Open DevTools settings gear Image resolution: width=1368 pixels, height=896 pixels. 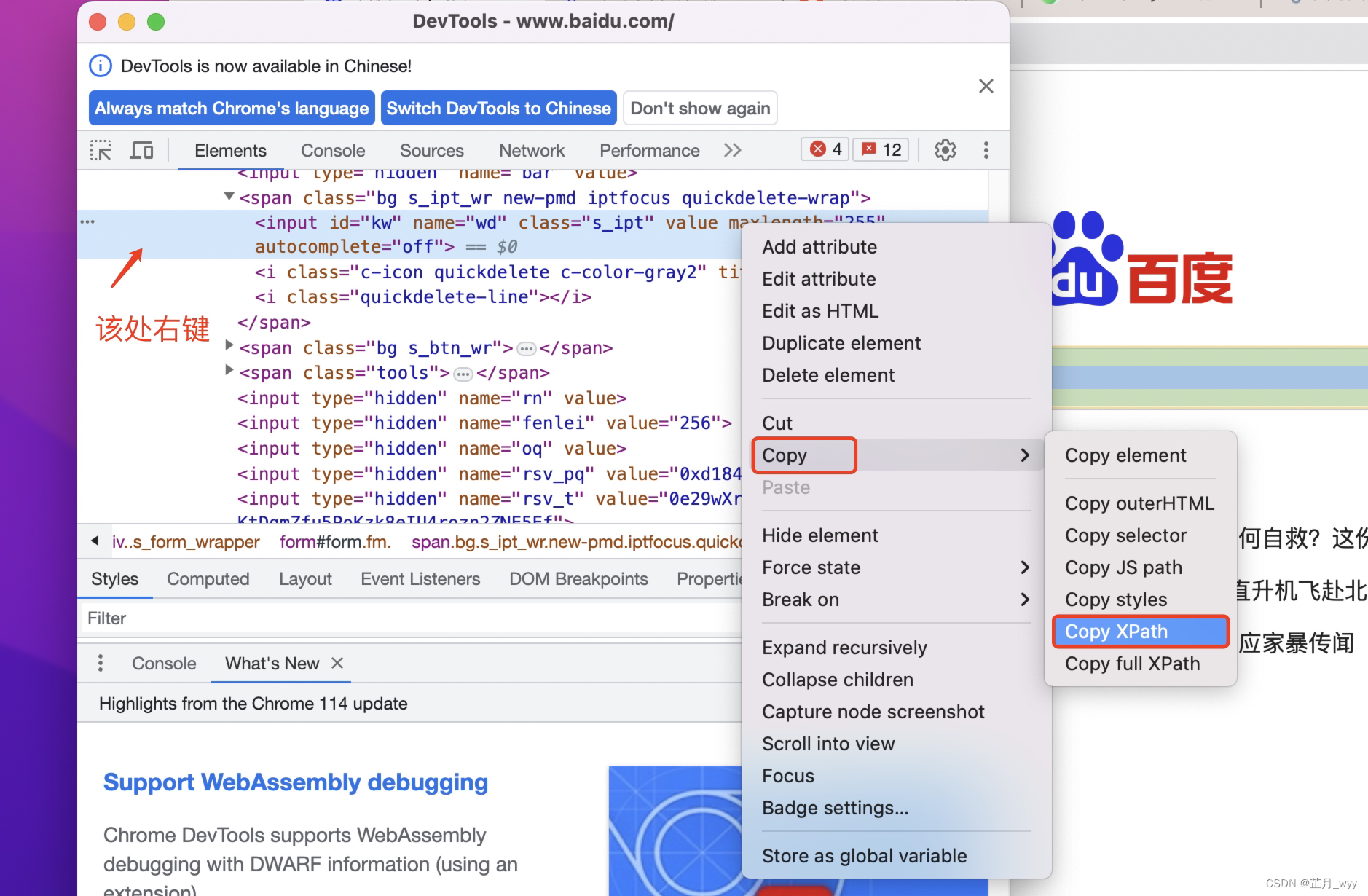pos(945,150)
